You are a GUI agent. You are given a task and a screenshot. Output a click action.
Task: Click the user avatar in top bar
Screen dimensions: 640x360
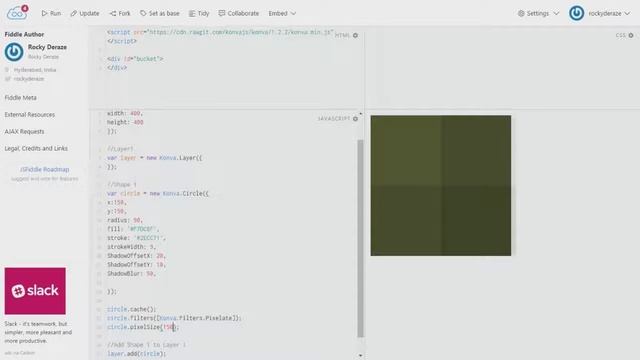(576, 13)
